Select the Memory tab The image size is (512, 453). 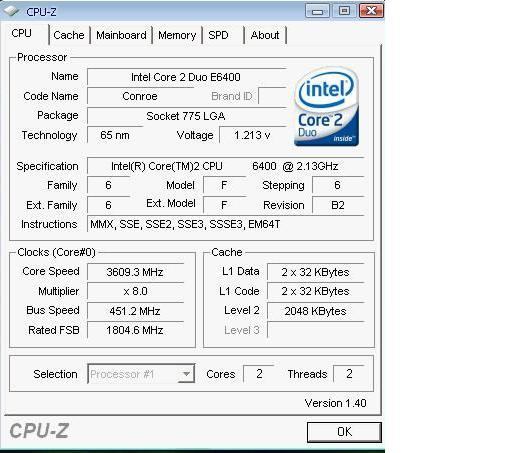[x=177, y=35]
